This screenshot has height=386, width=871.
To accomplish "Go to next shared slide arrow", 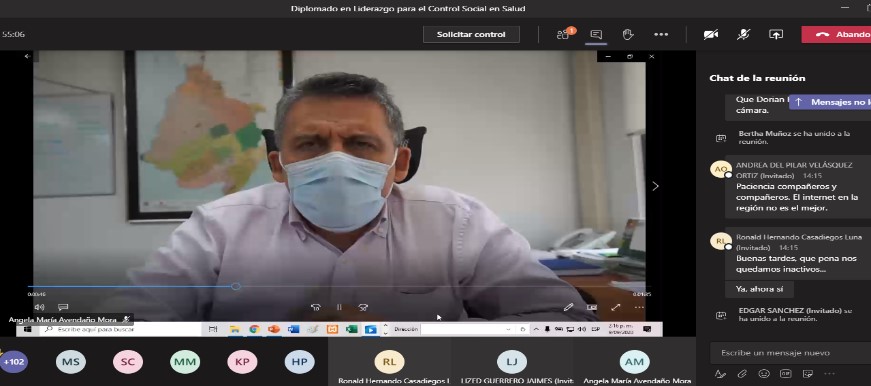I will point(655,186).
